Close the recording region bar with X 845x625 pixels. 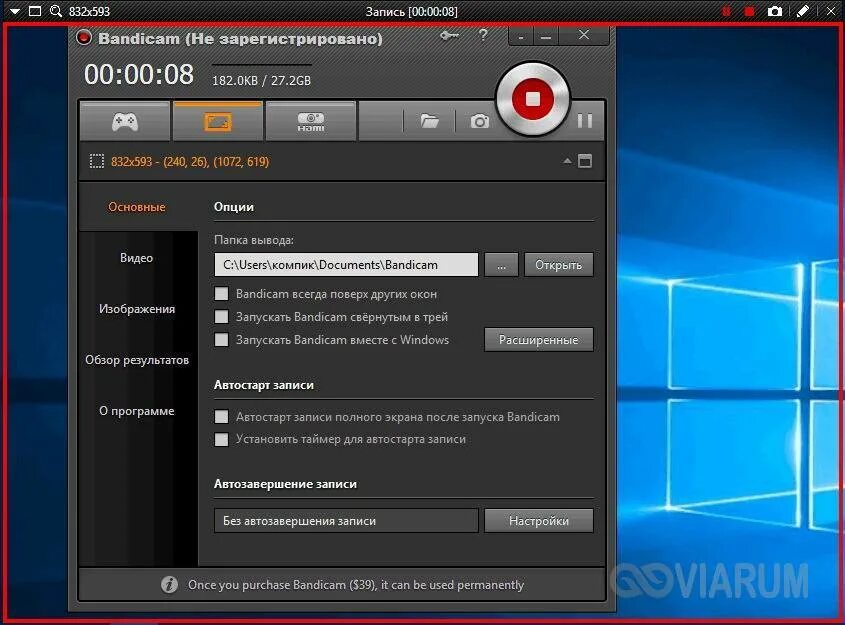point(832,11)
